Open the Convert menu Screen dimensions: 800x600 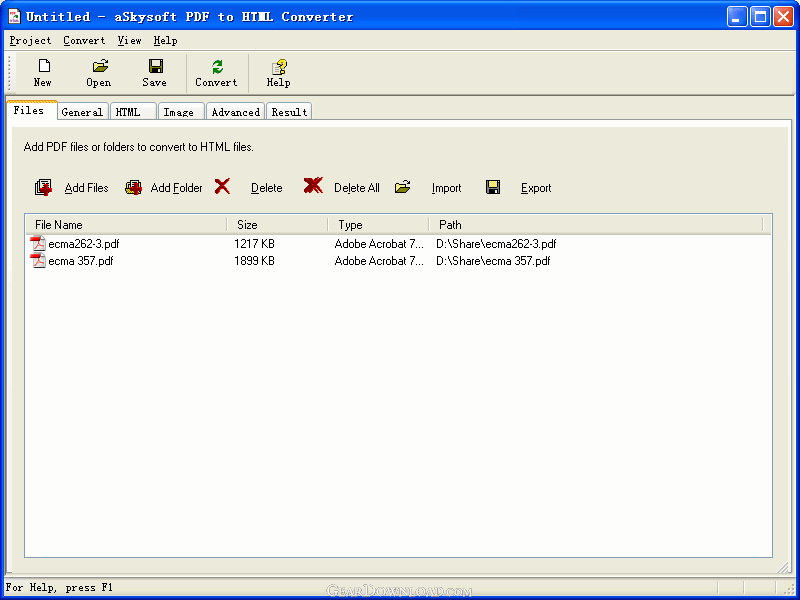point(84,40)
